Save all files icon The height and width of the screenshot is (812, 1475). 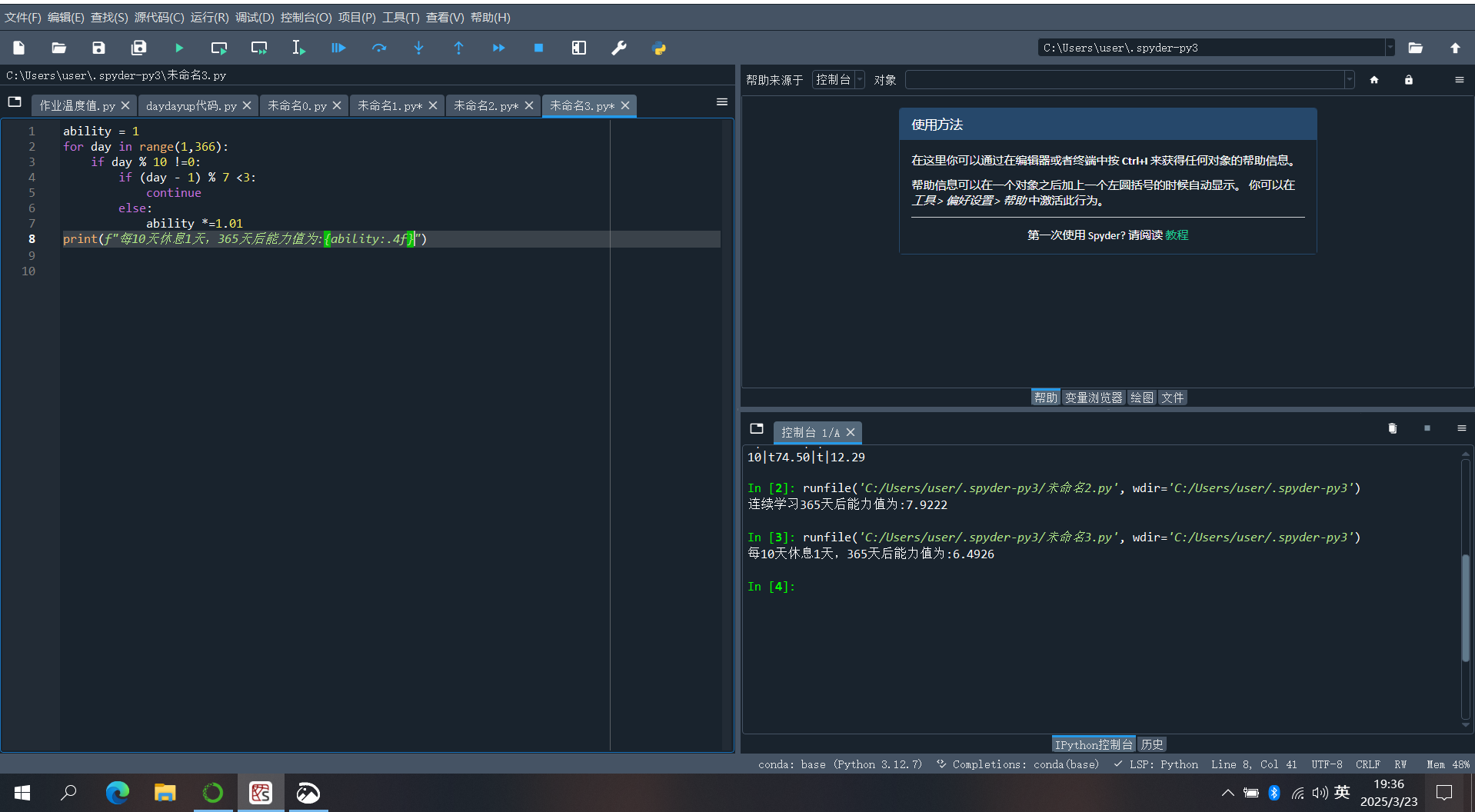(x=138, y=48)
